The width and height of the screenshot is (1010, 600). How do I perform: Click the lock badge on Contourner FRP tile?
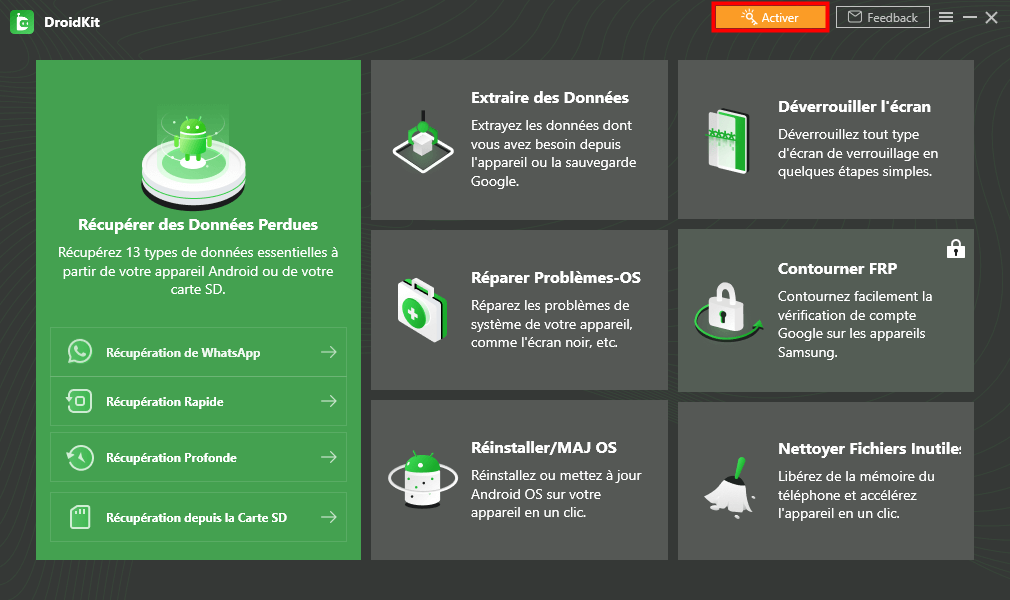956,248
